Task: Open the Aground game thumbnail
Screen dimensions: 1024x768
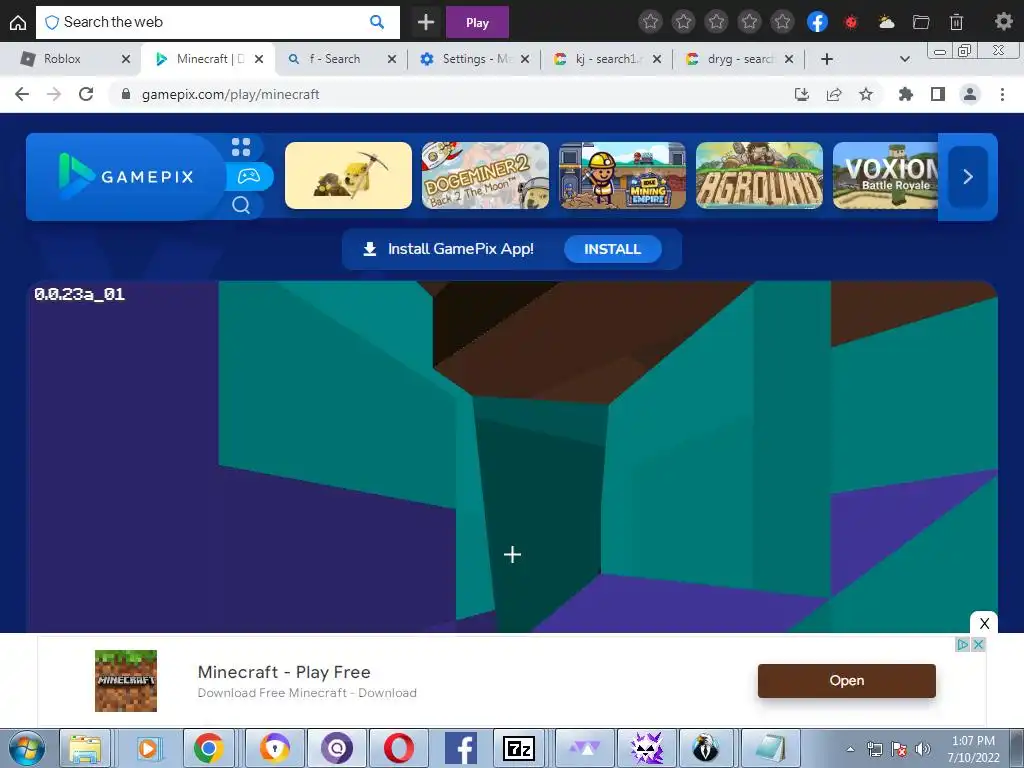Action: point(760,176)
